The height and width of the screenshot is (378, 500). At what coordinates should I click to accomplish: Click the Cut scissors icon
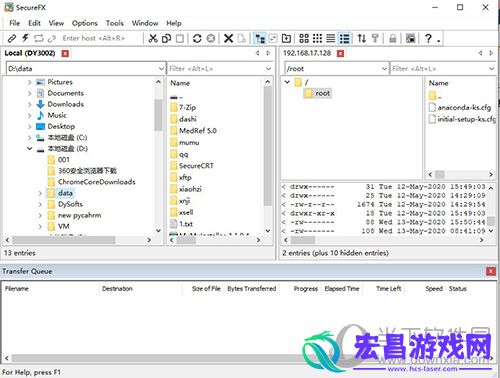[153, 38]
